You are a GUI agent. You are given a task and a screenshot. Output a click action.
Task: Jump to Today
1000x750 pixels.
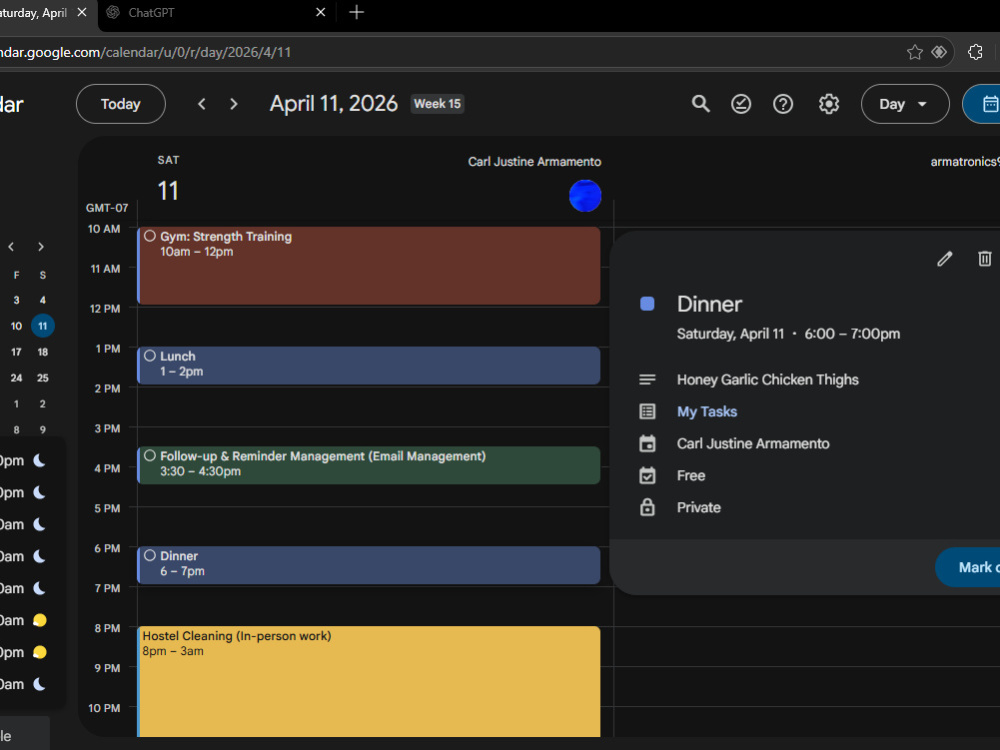click(121, 104)
